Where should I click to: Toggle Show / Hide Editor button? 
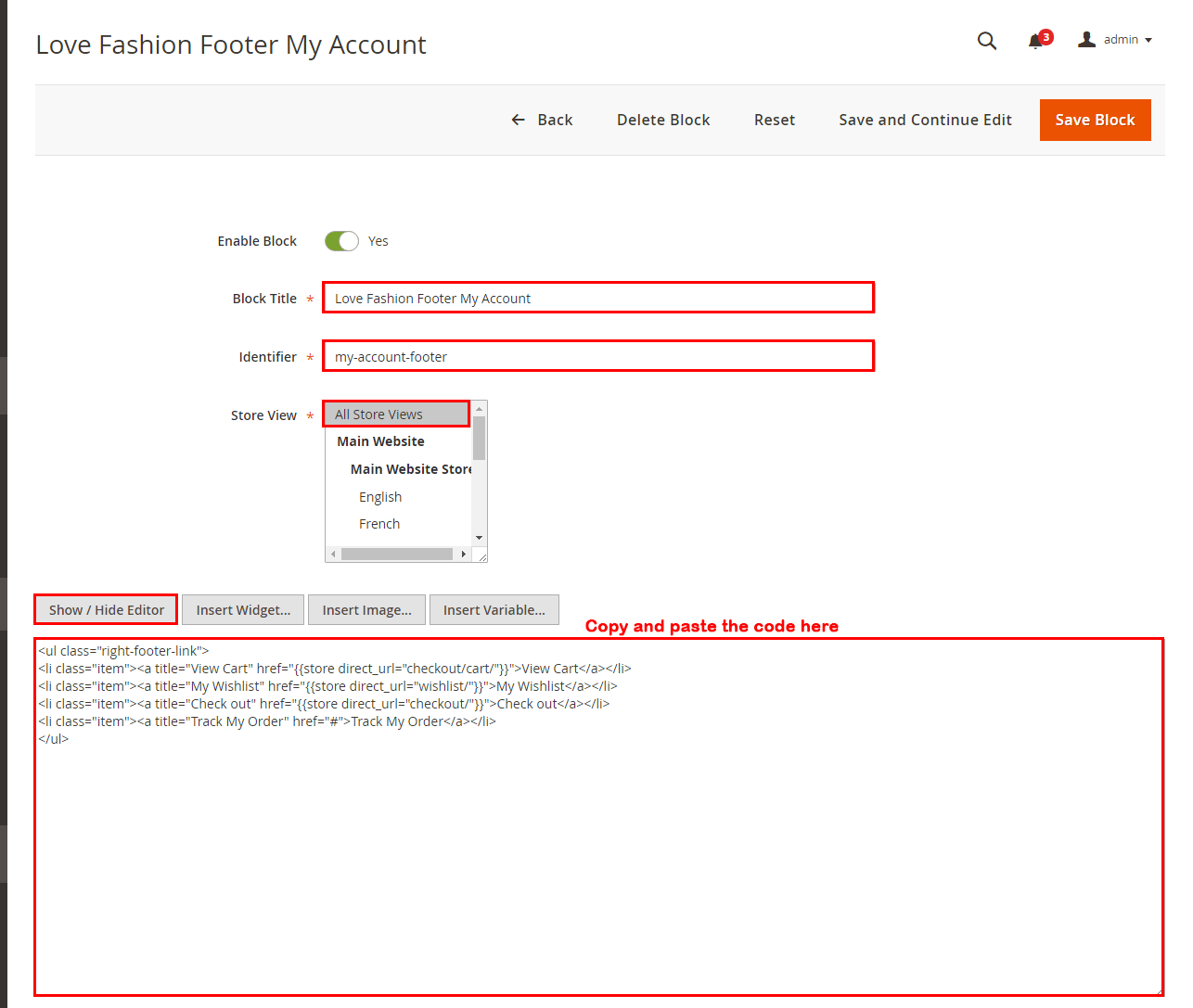(106, 610)
